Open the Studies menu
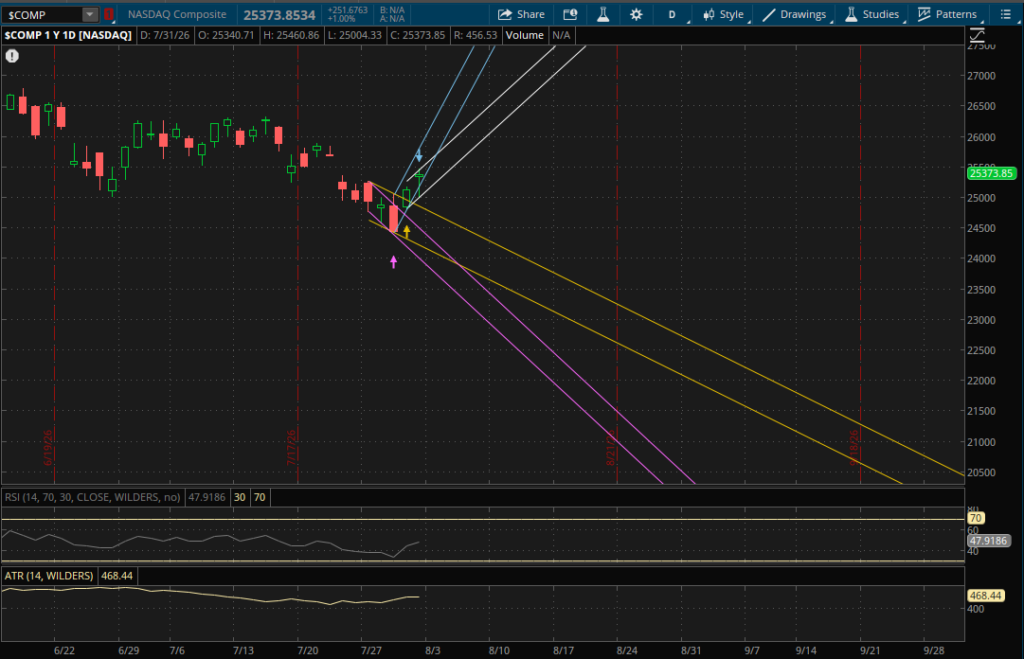This screenshot has width=1024, height=659. 872,14
